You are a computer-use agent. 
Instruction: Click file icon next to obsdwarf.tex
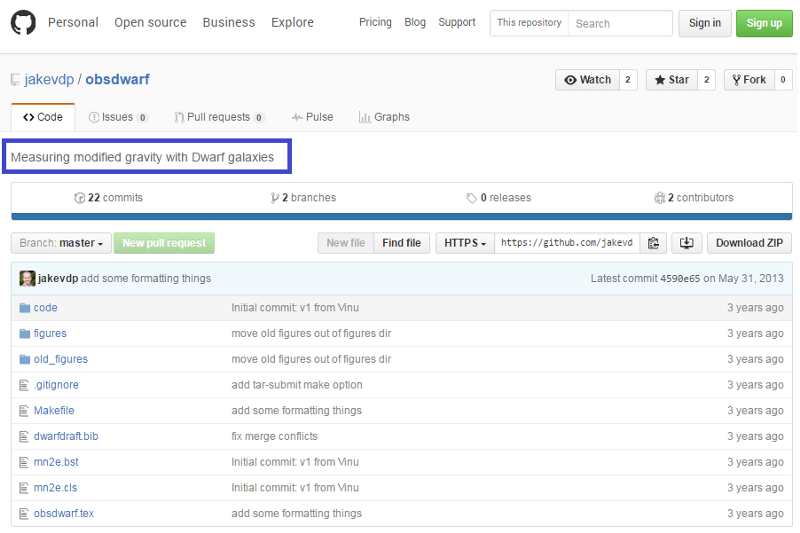[x=24, y=514]
